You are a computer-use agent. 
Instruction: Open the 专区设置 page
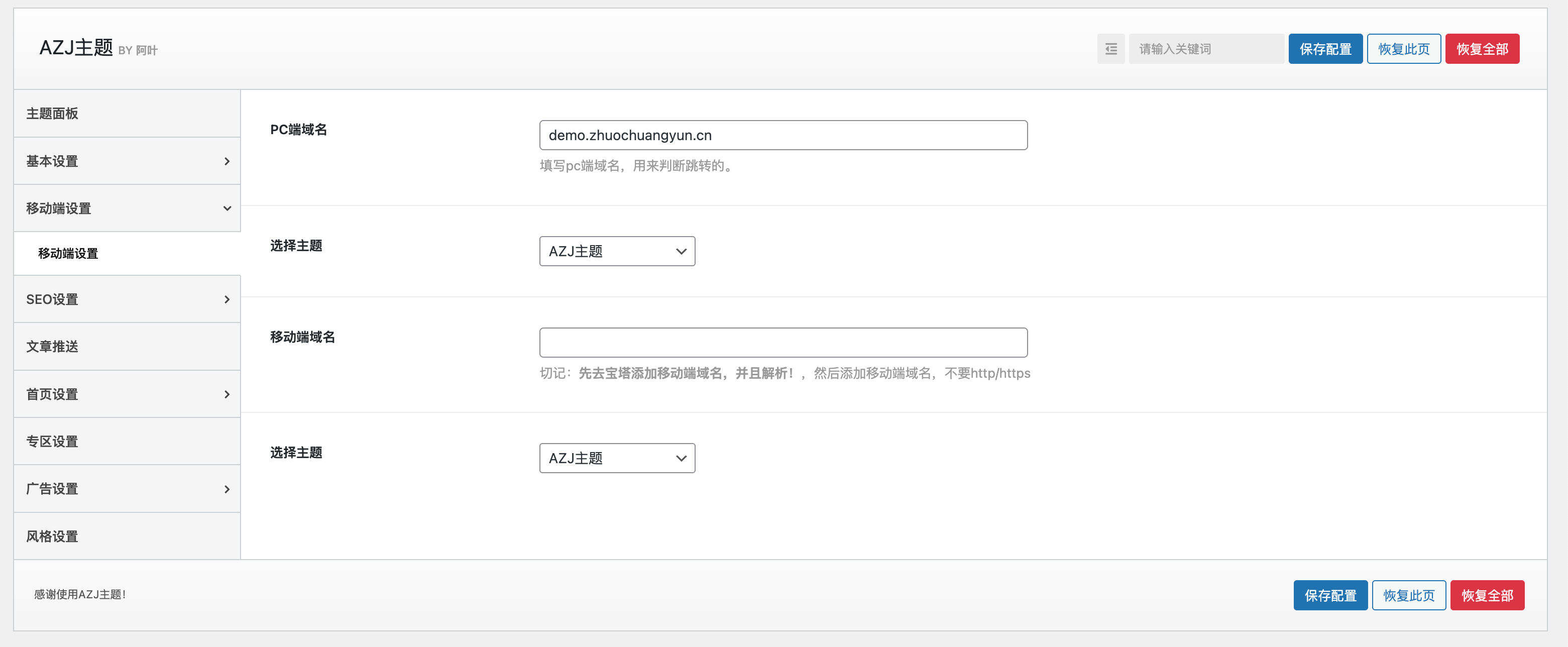pyautogui.click(x=126, y=441)
